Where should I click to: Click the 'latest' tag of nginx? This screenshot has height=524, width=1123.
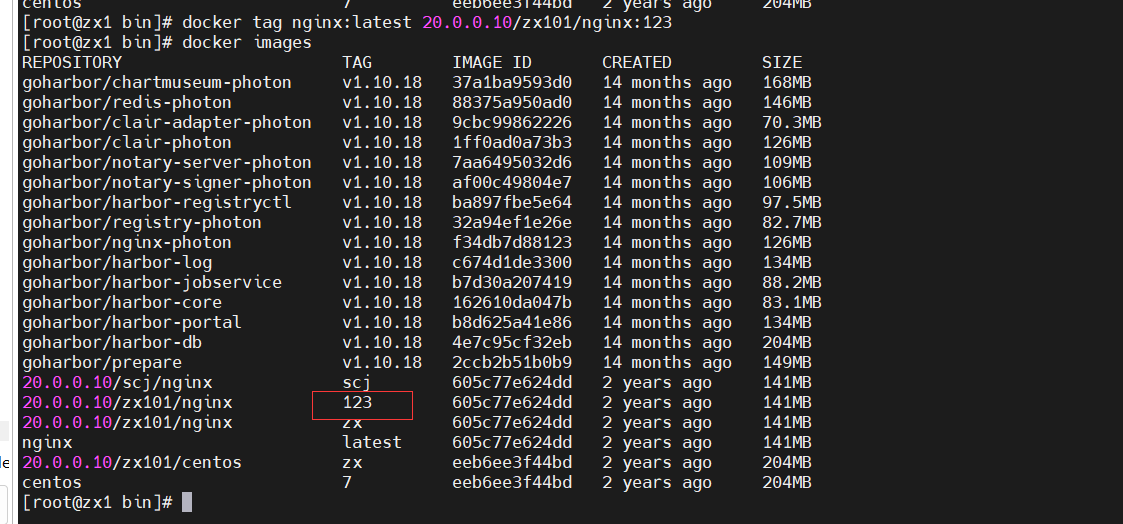click(372, 443)
